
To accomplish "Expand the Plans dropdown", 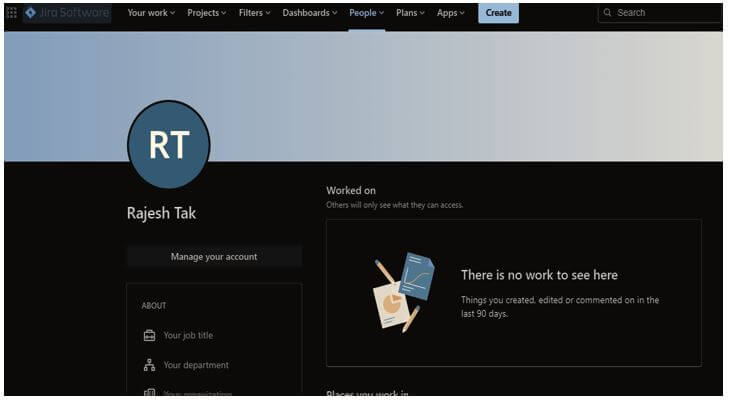I will (x=410, y=13).
